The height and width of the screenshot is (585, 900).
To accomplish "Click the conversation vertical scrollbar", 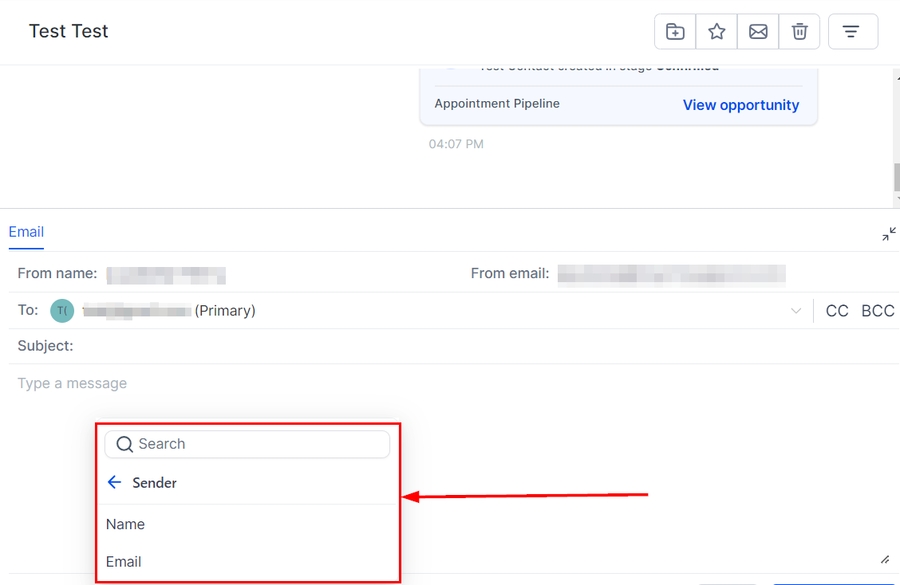I will pyautogui.click(x=896, y=177).
